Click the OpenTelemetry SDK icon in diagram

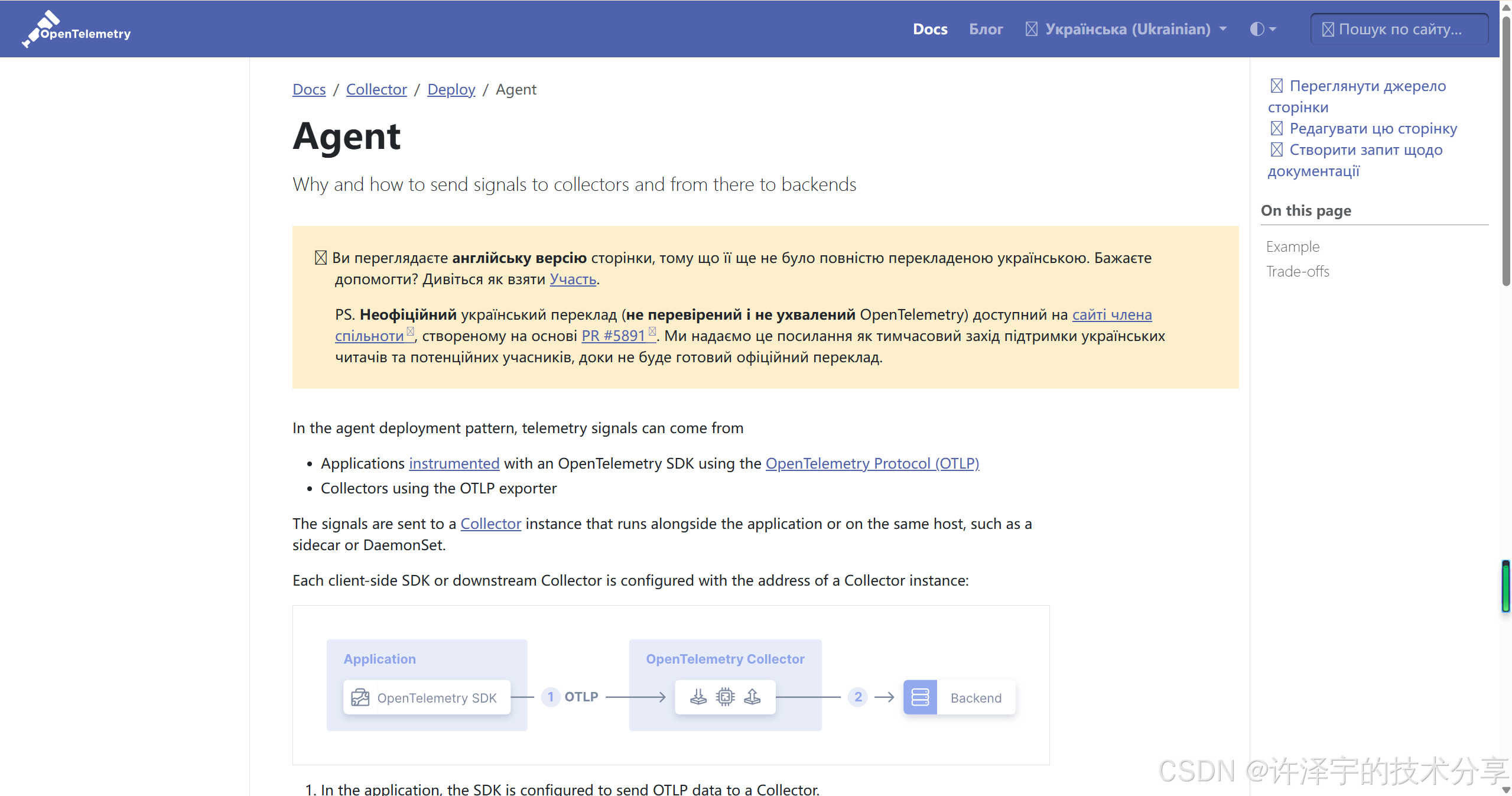tap(360, 697)
